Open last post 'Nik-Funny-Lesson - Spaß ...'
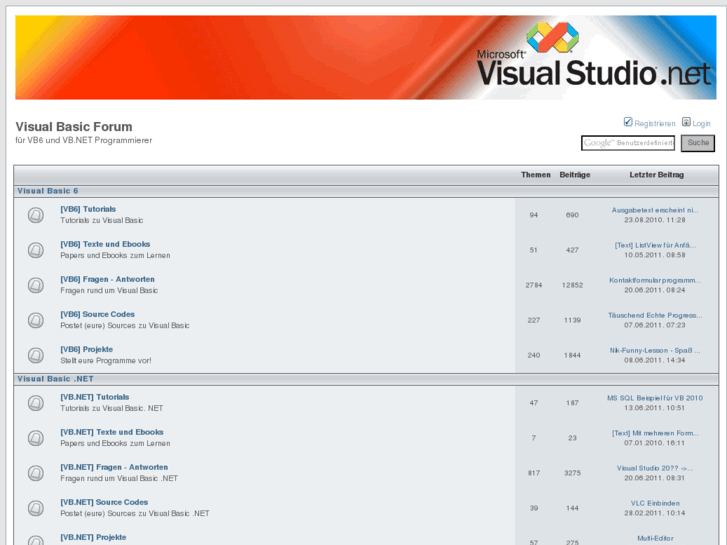This screenshot has height=545, width=727. [x=655, y=350]
